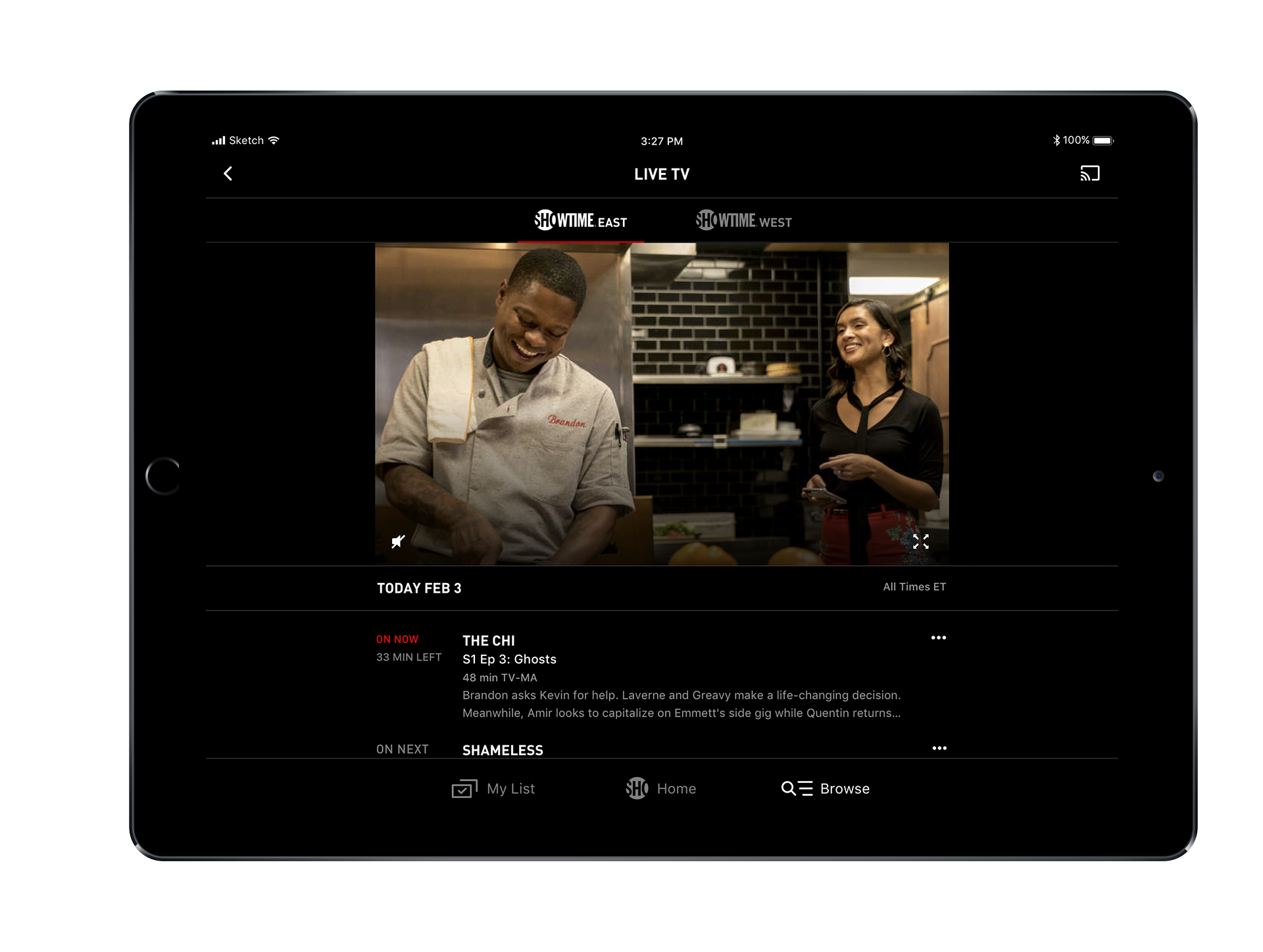Tap the My List checkmark icon
The height and width of the screenshot is (952, 1263).
(x=464, y=788)
